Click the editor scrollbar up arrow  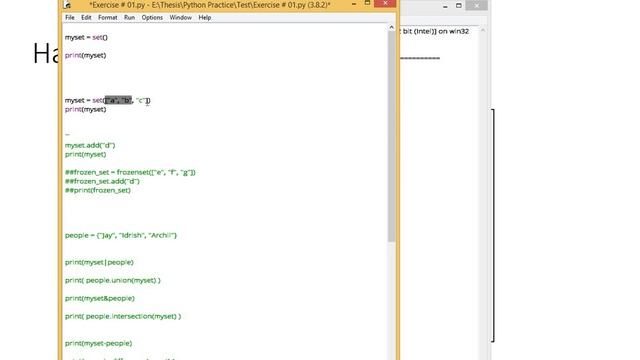click(391, 27)
